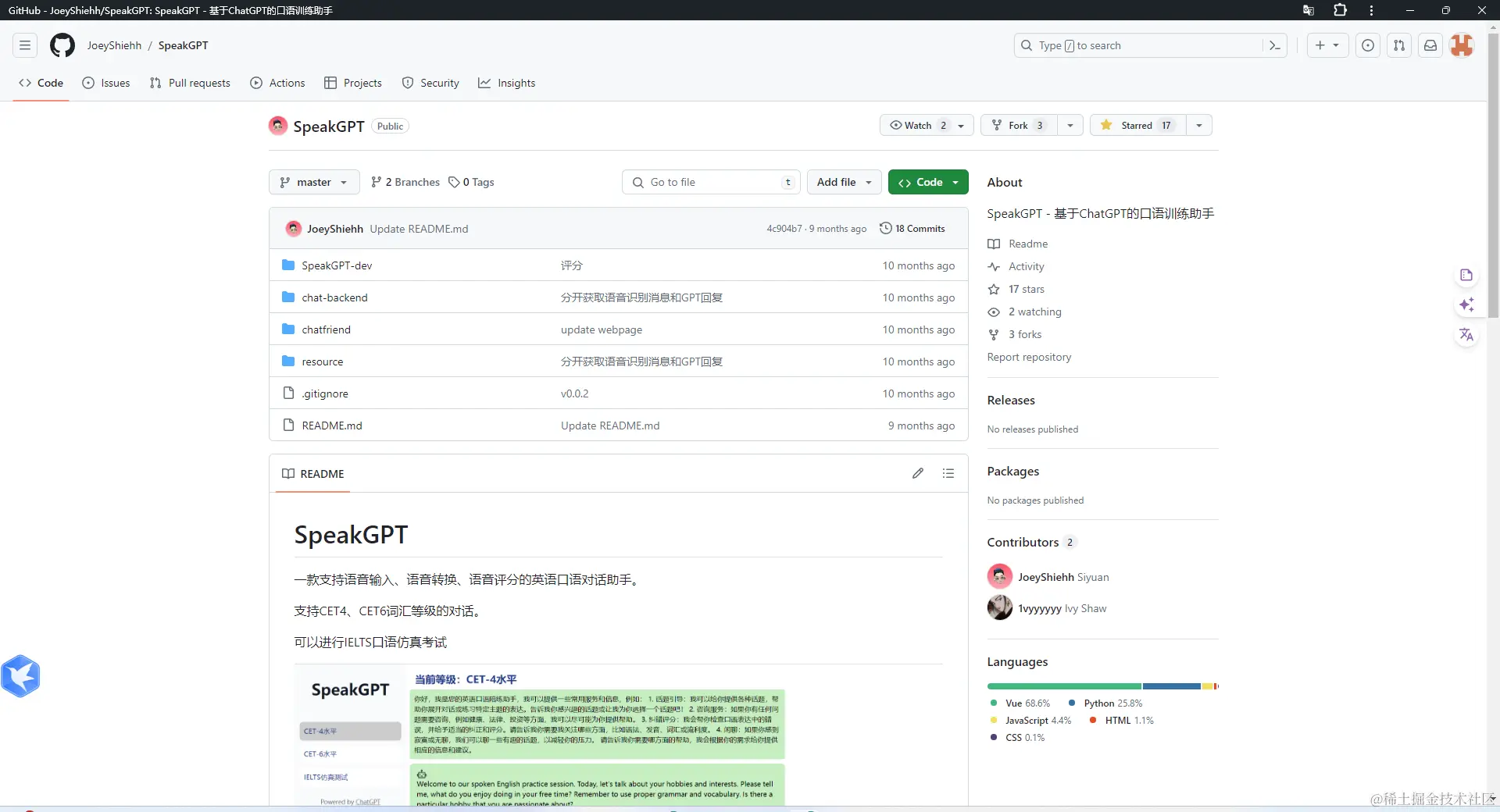The image size is (1500, 812).
Task: Click the .gitignore file icon
Action: [288, 394]
